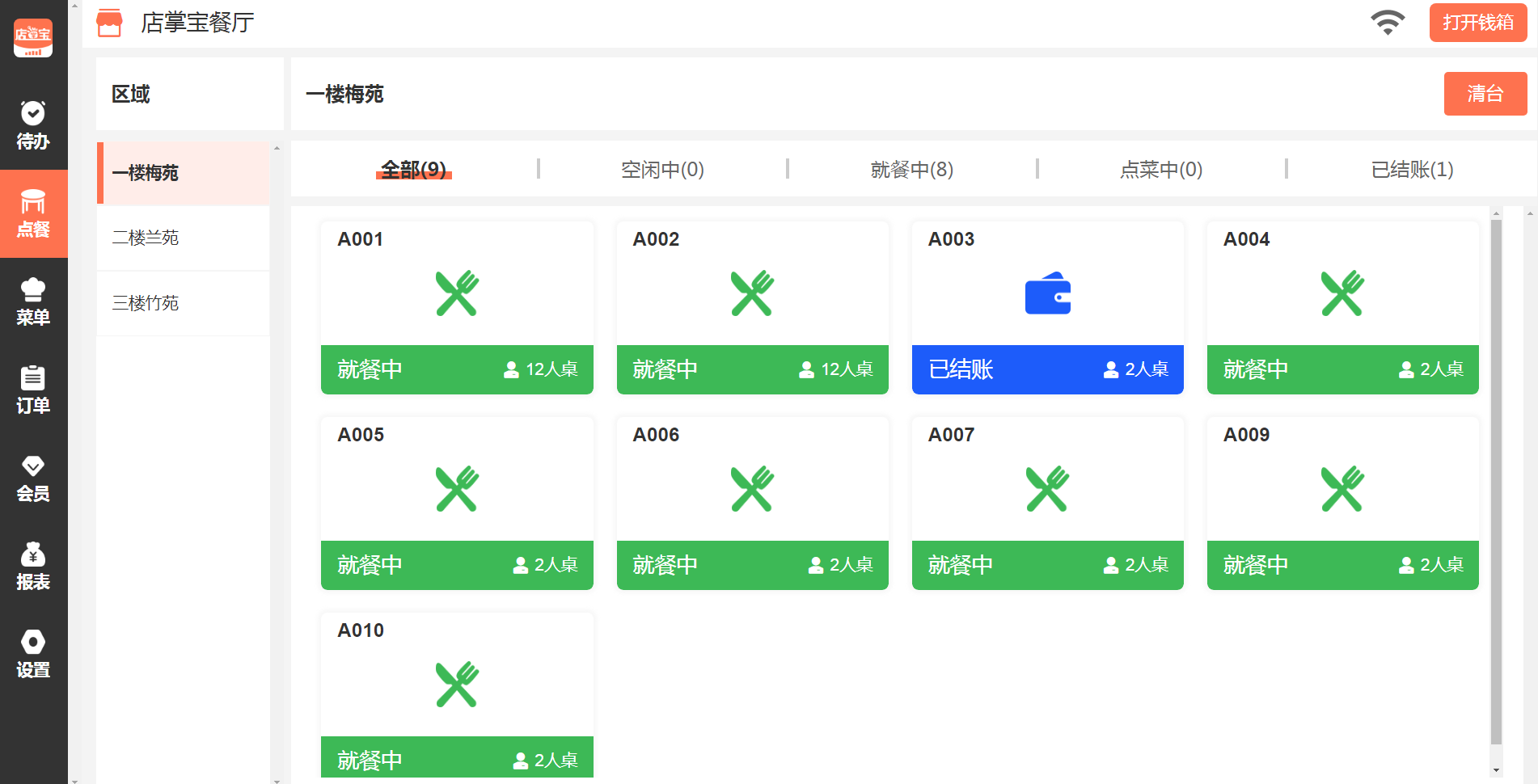
Task: Click the Wi-Fi status icon
Action: pyautogui.click(x=1387, y=23)
